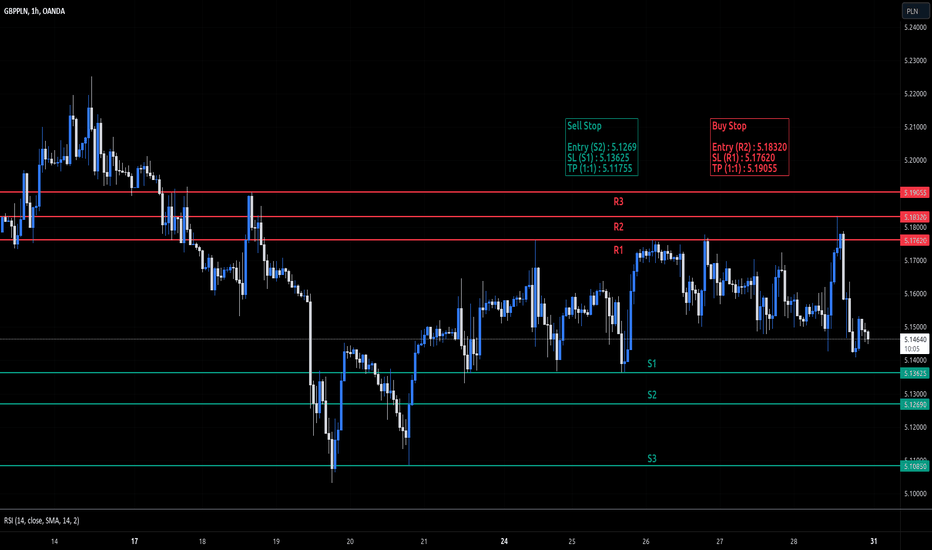Click the 5.21000 price scale label

(915, 127)
